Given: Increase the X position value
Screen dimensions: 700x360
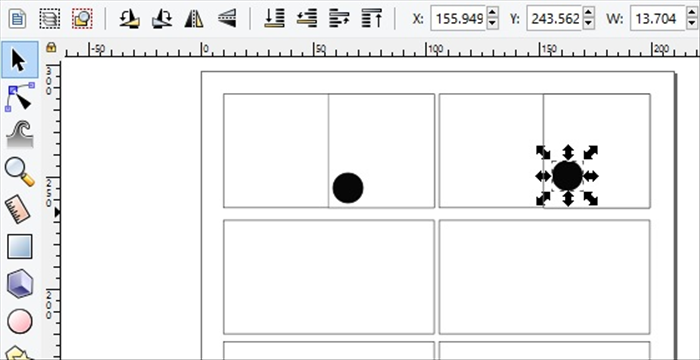Looking at the screenshot, I should coord(492,13).
